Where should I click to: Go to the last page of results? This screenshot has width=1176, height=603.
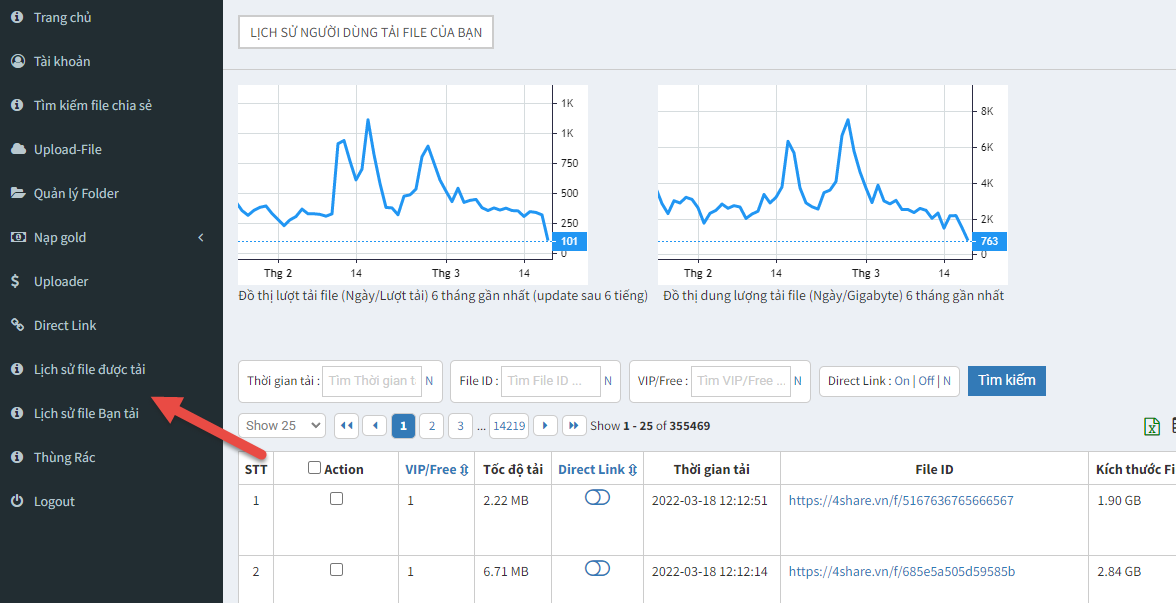pos(574,426)
